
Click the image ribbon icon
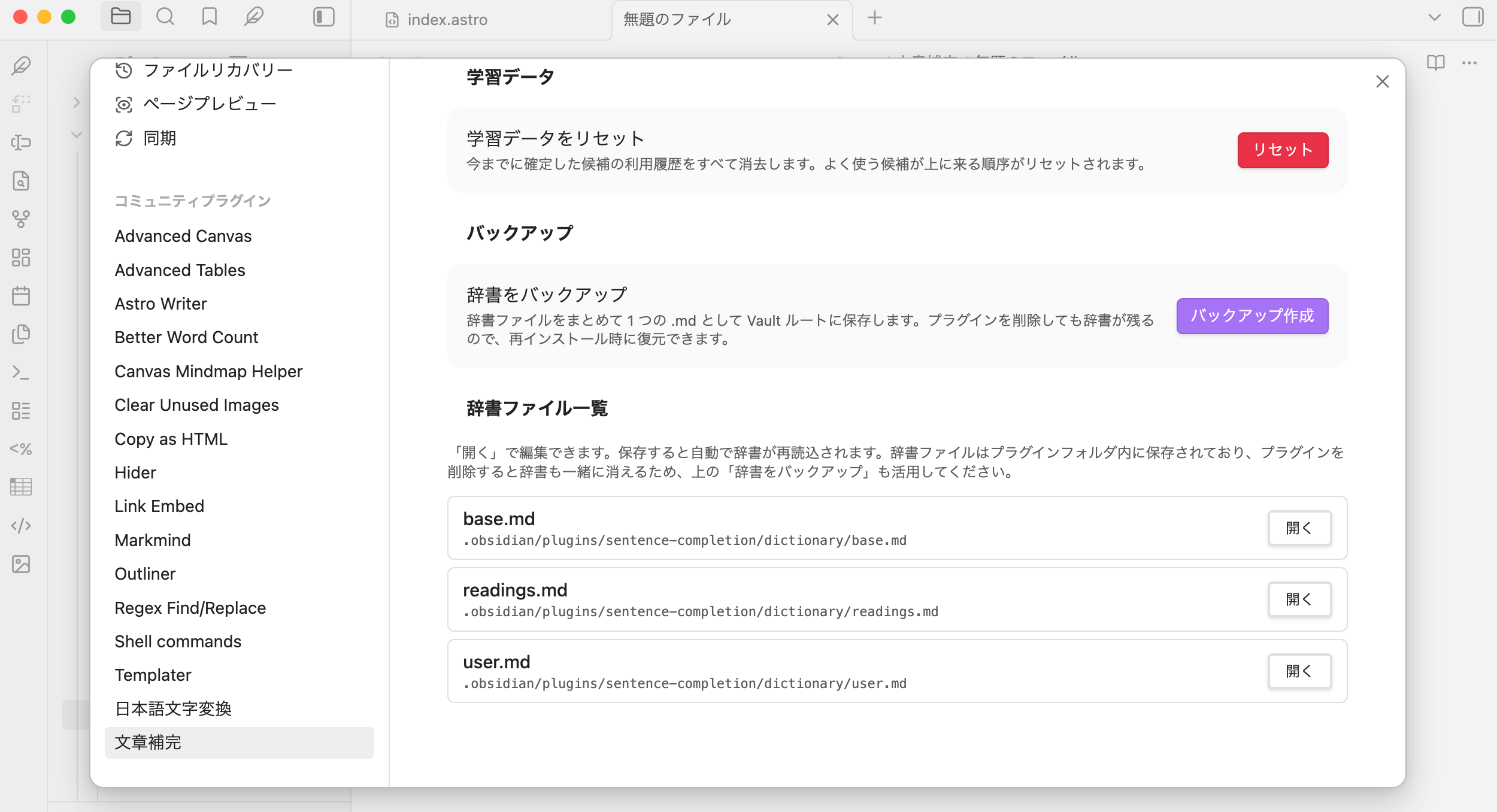click(21, 564)
